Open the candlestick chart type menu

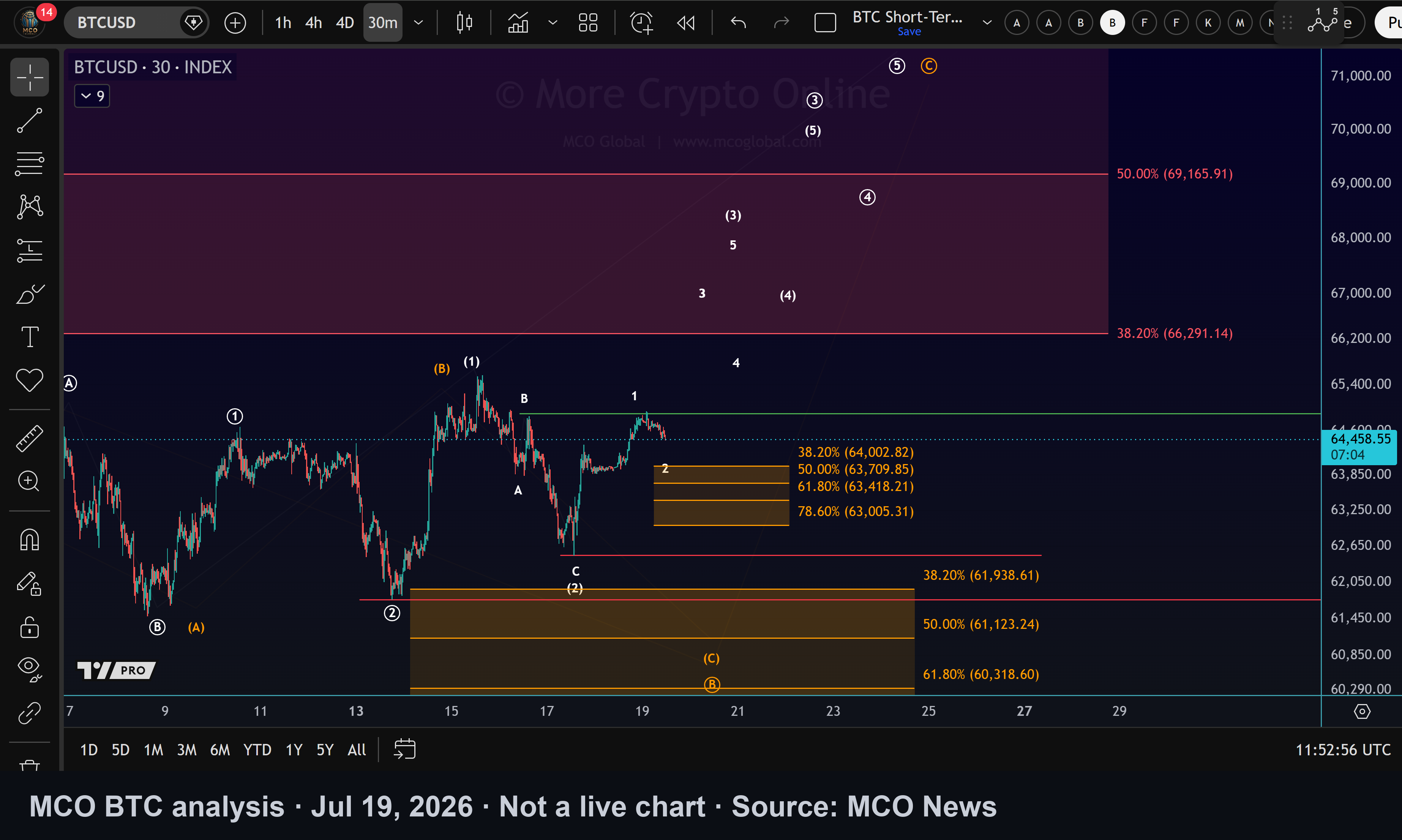tap(464, 23)
